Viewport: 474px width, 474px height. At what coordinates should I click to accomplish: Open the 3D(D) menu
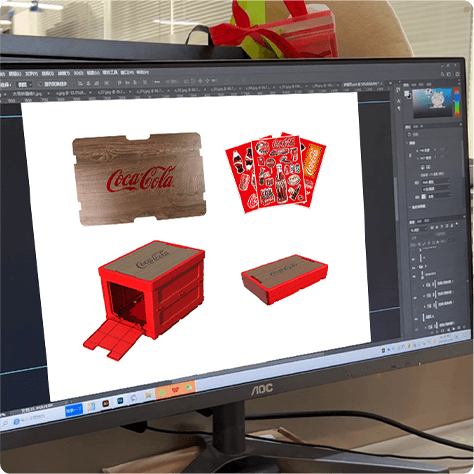pyautogui.click(x=78, y=73)
